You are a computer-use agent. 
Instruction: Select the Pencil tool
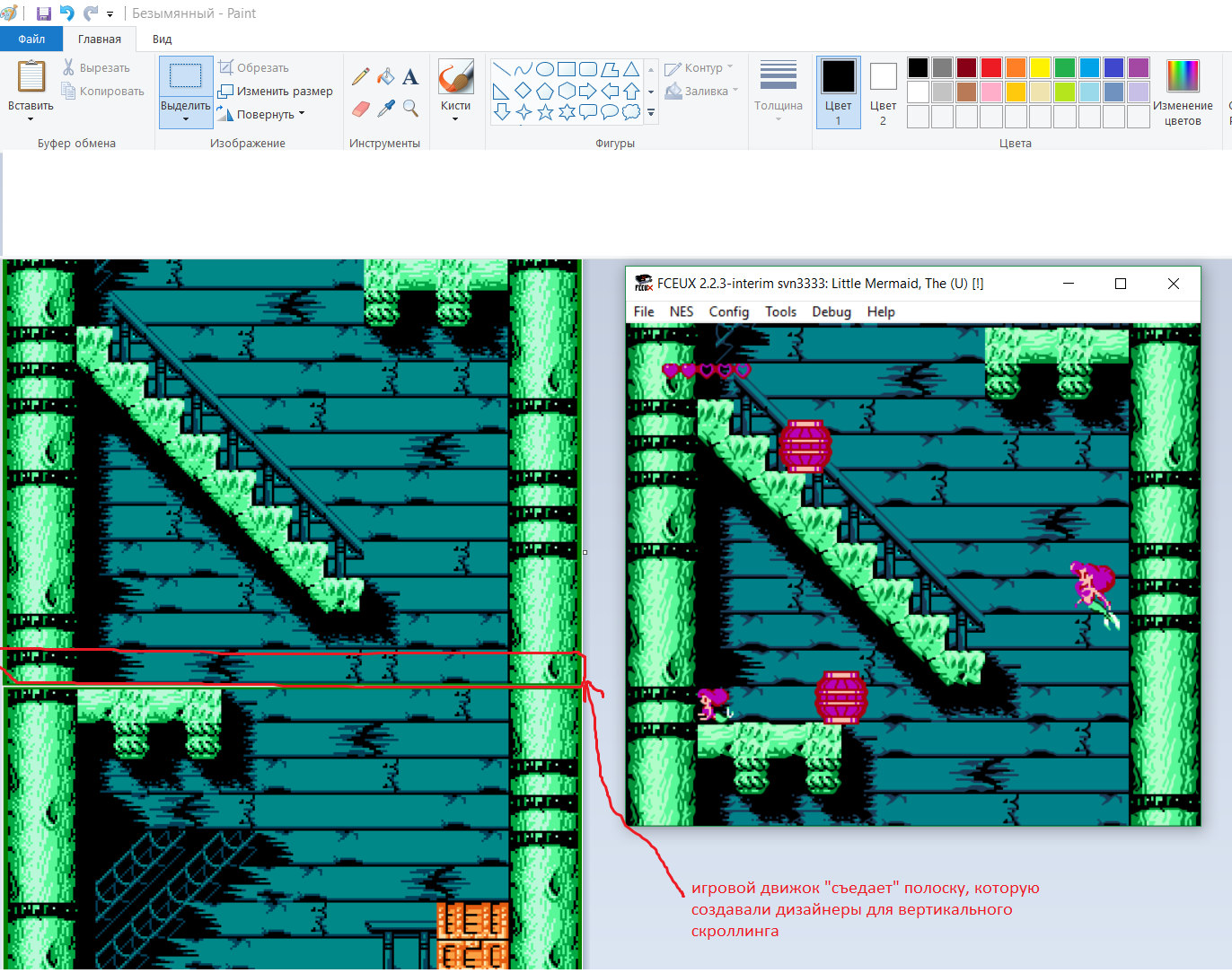pyautogui.click(x=361, y=77)
